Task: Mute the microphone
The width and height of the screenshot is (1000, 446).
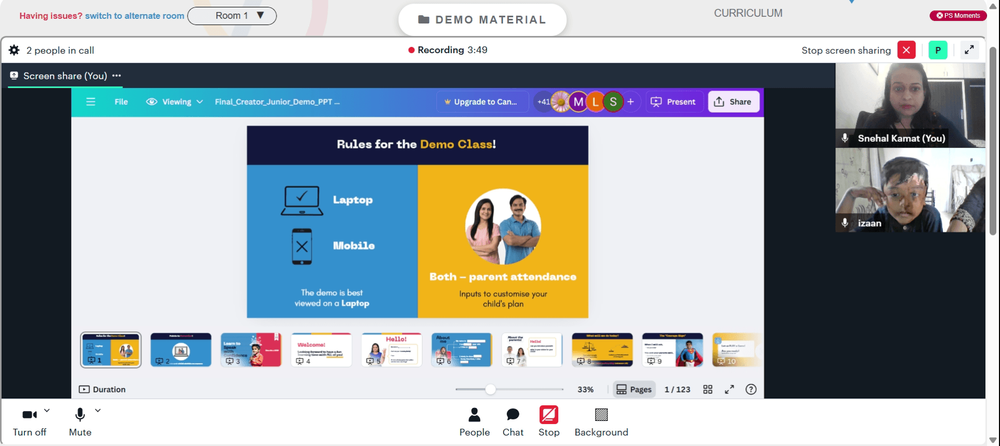Action: [x=80, y=422]
